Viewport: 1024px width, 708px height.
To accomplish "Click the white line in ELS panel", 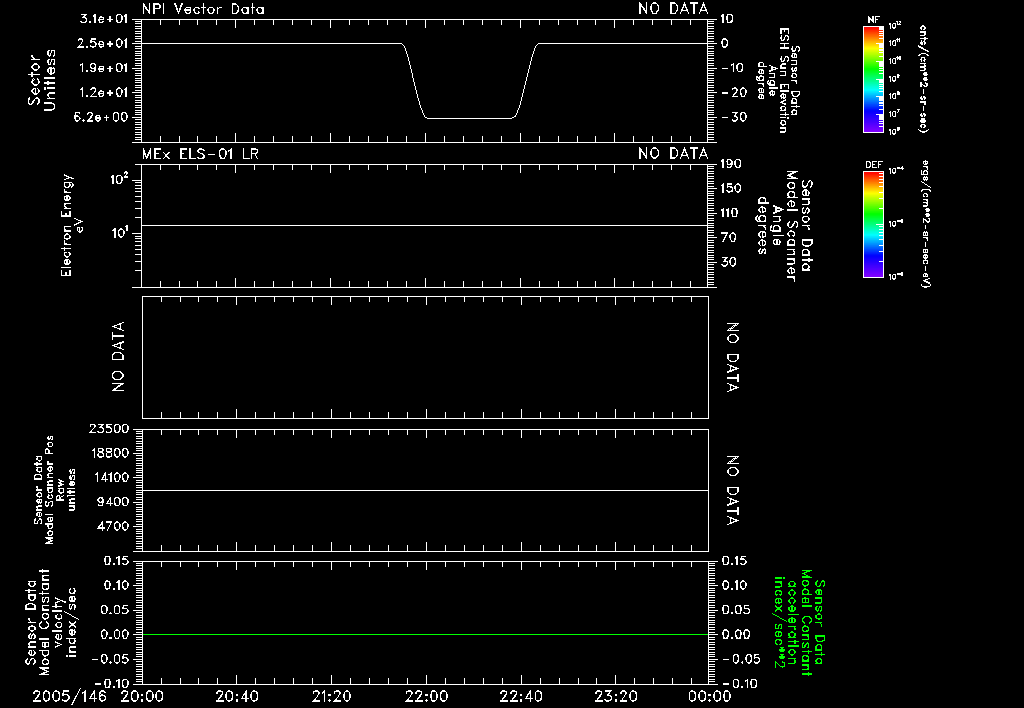I will tap(425, 225).
